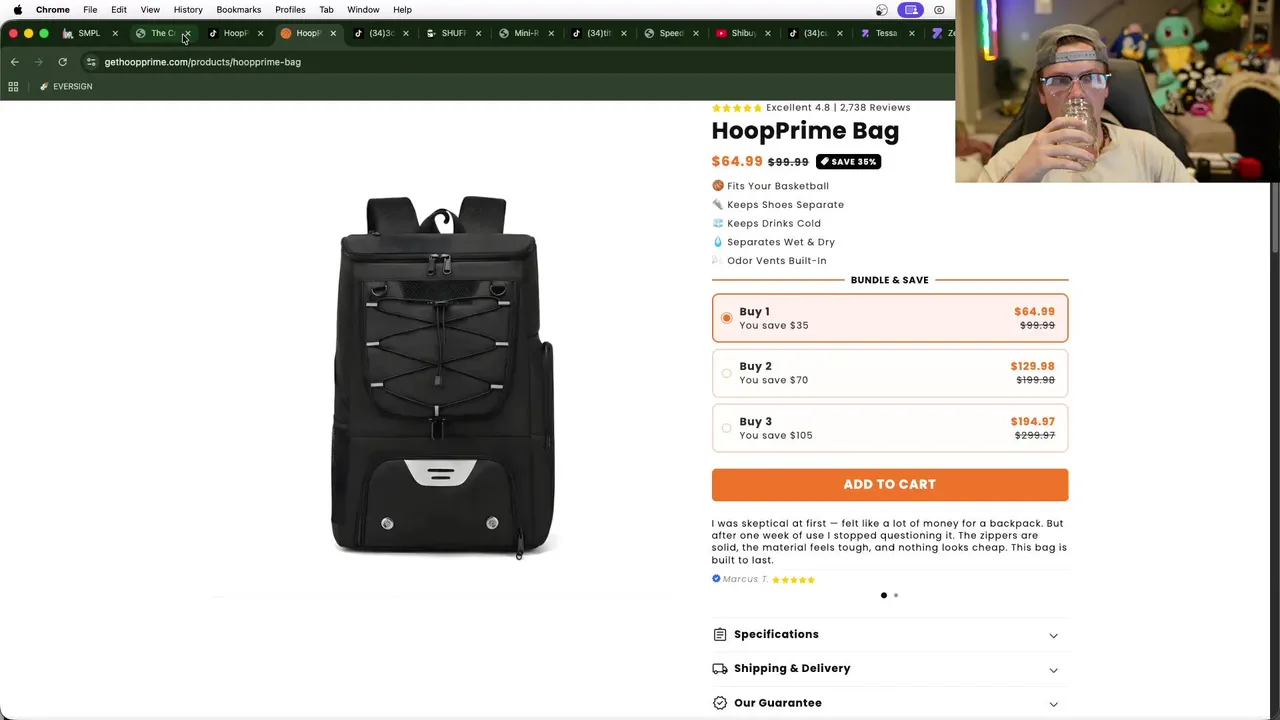Click the delivery truck icon beside Shipping
Image resolution: width=1280 pixels, height=720 pixels.
(719, 669)
